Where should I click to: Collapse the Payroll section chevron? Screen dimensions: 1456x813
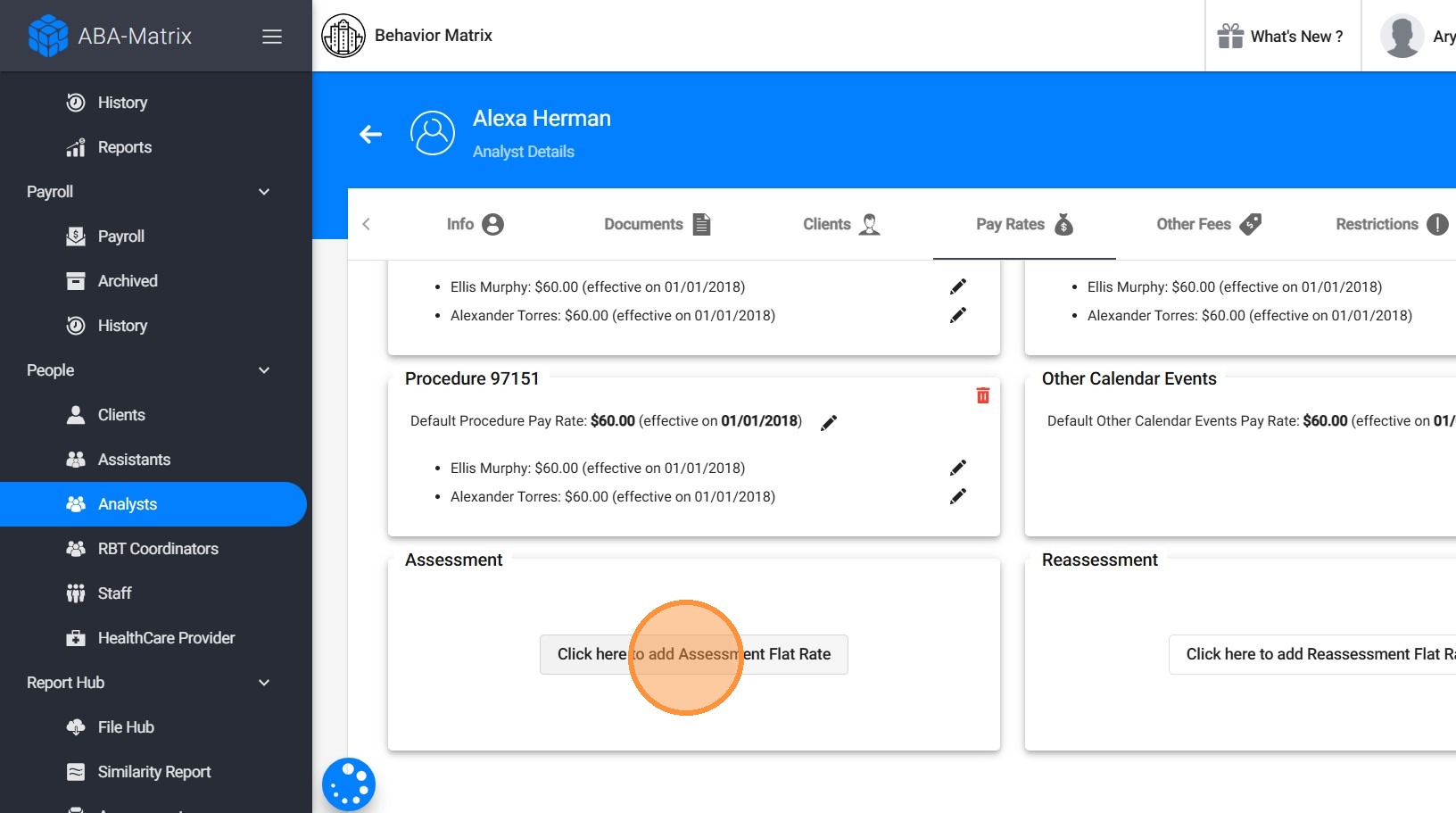(x=264, y=192)
